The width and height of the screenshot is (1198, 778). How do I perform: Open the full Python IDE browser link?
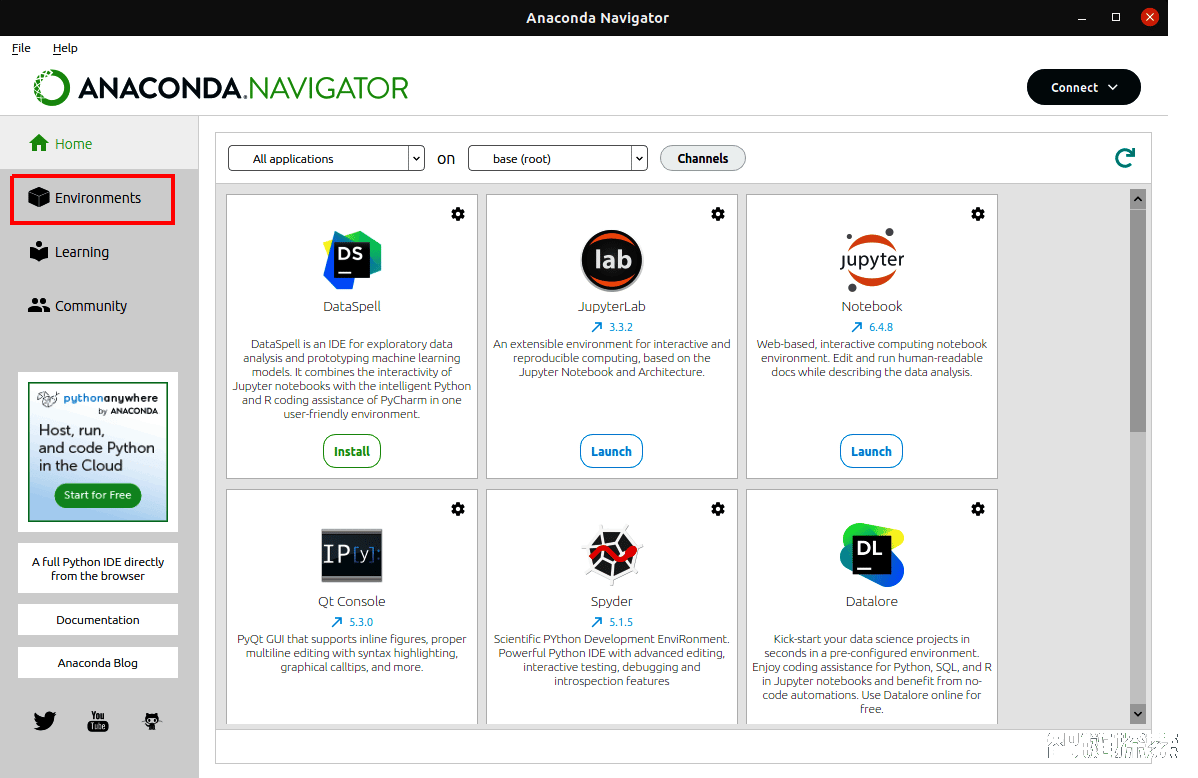tap(98, 569)
